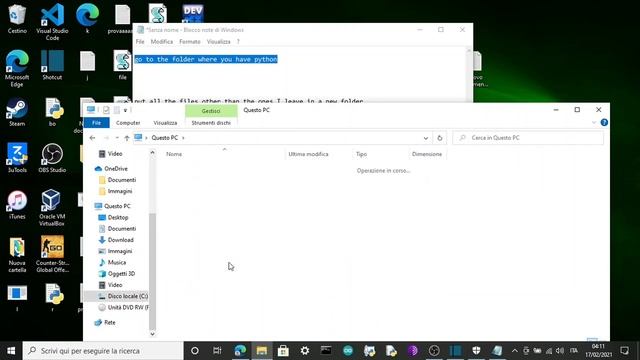Open Desktop in the navigation pane
The image size is (640, 360).
pos(118,218)
